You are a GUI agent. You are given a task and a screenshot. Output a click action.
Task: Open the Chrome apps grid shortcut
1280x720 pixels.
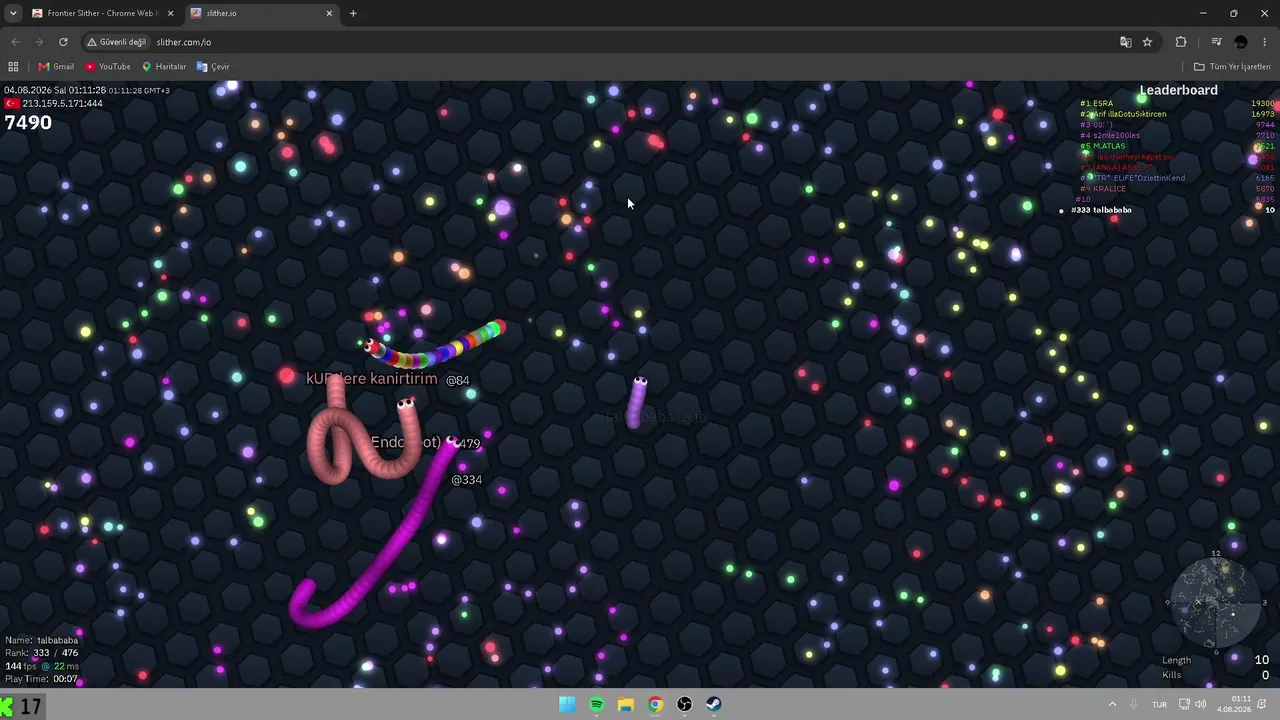tap(13, 67)
